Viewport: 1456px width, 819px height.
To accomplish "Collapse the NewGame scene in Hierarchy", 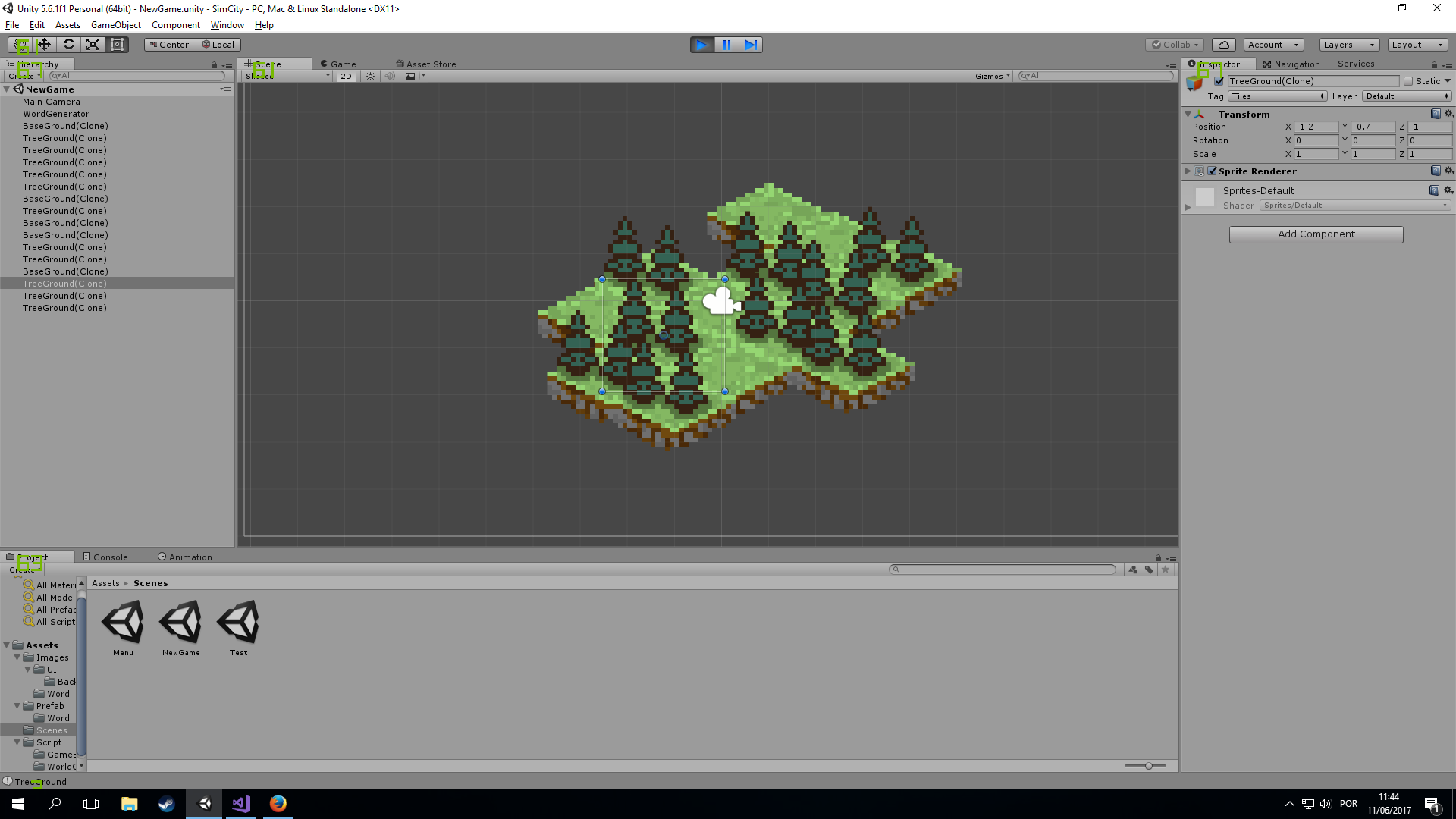I will (x=7, y=89).
